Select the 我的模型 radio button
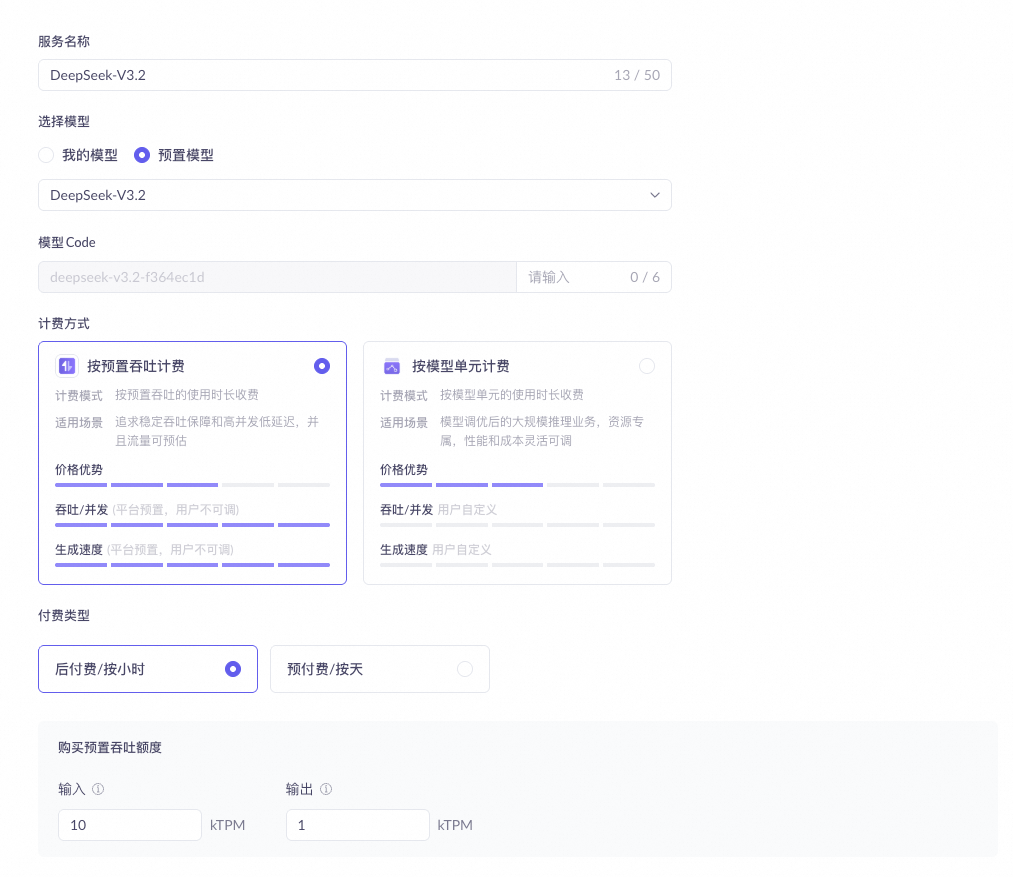Viewport: 1013px width, 877px height. coord(46,155)
